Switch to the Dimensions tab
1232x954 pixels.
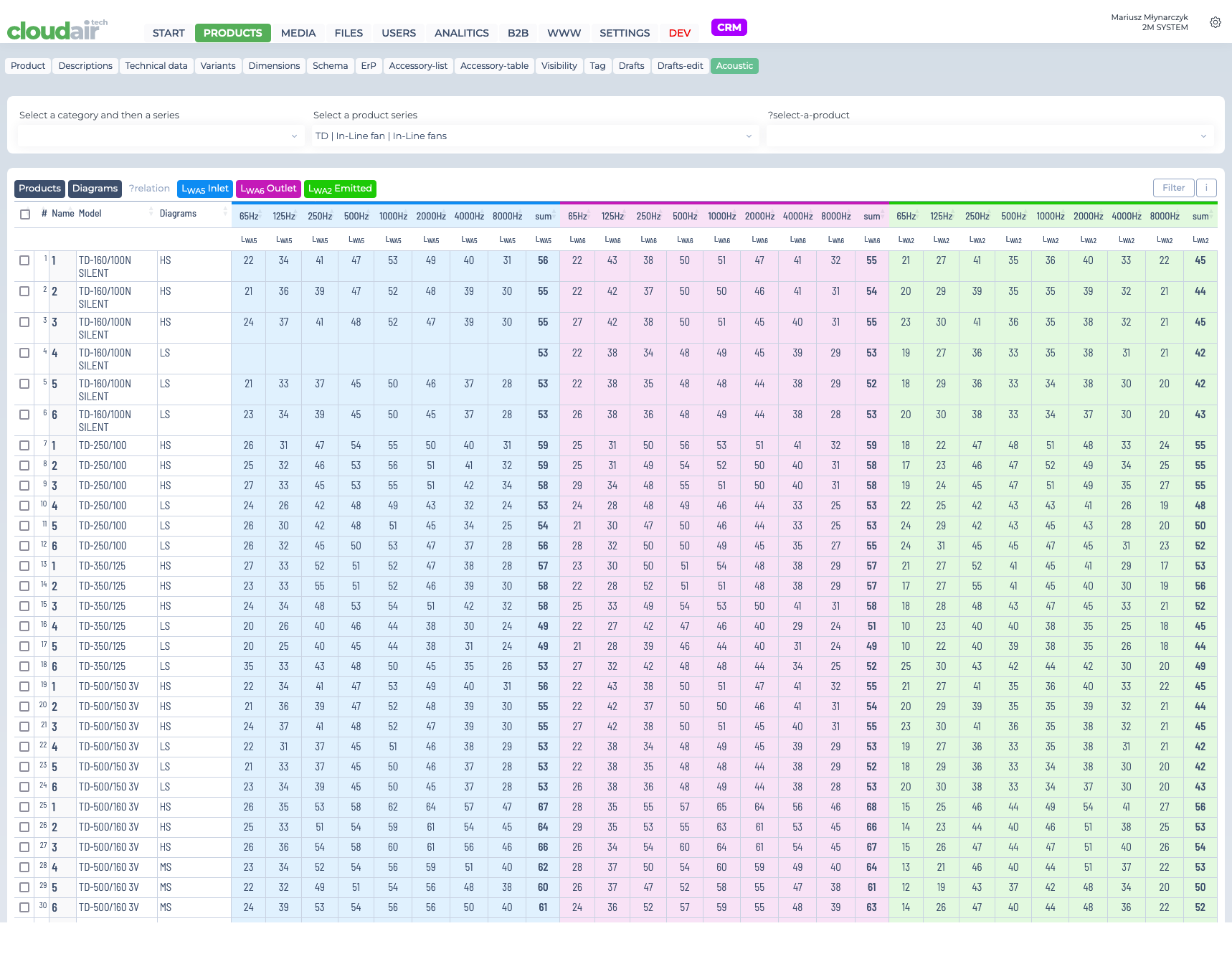coord(274,66)
